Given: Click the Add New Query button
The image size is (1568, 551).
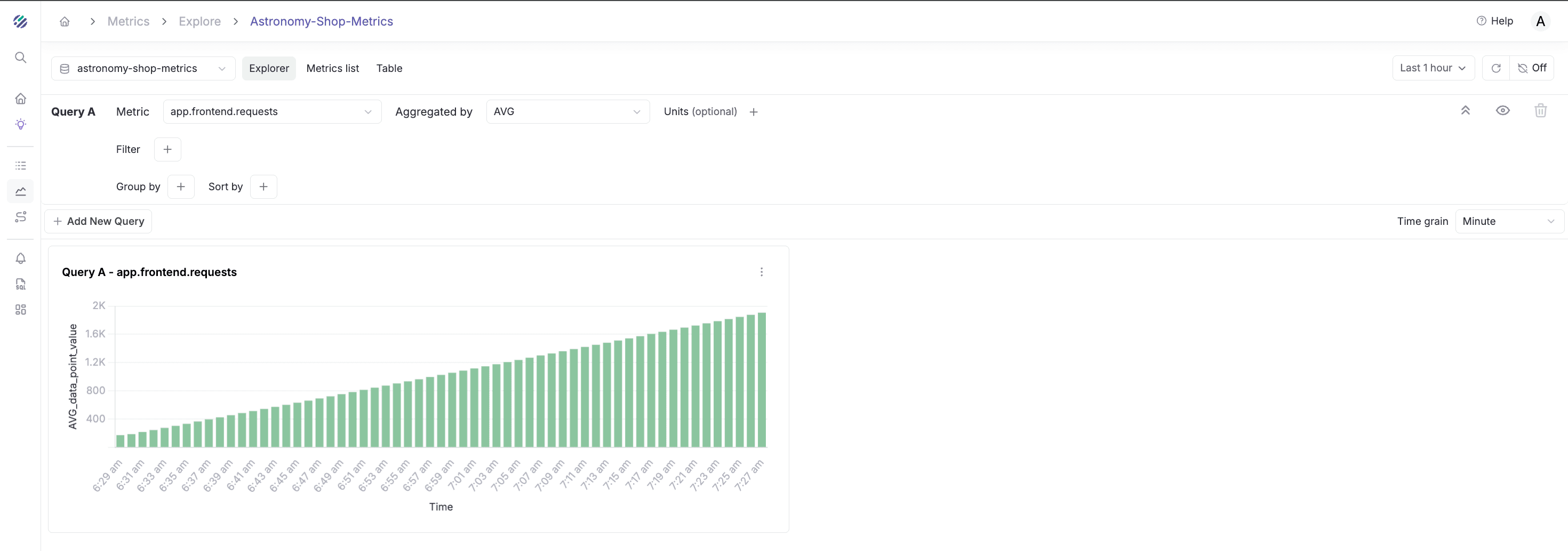Looking at the screenshot, I should [x=99, y=221].
